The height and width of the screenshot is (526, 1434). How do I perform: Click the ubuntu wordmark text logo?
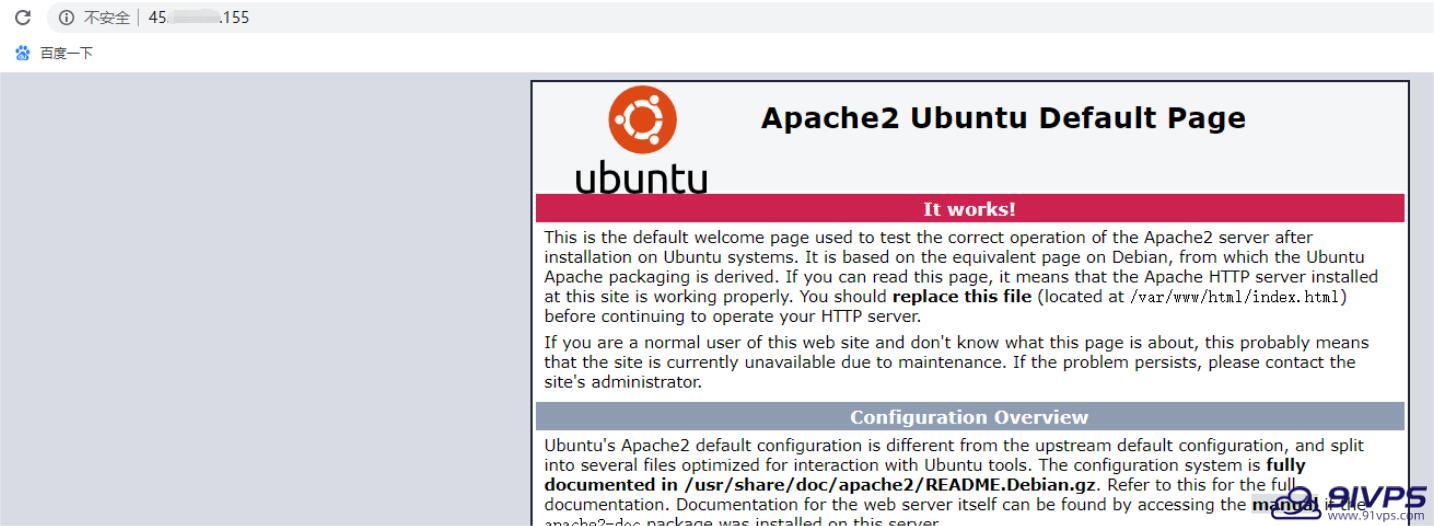click(642, 178)
